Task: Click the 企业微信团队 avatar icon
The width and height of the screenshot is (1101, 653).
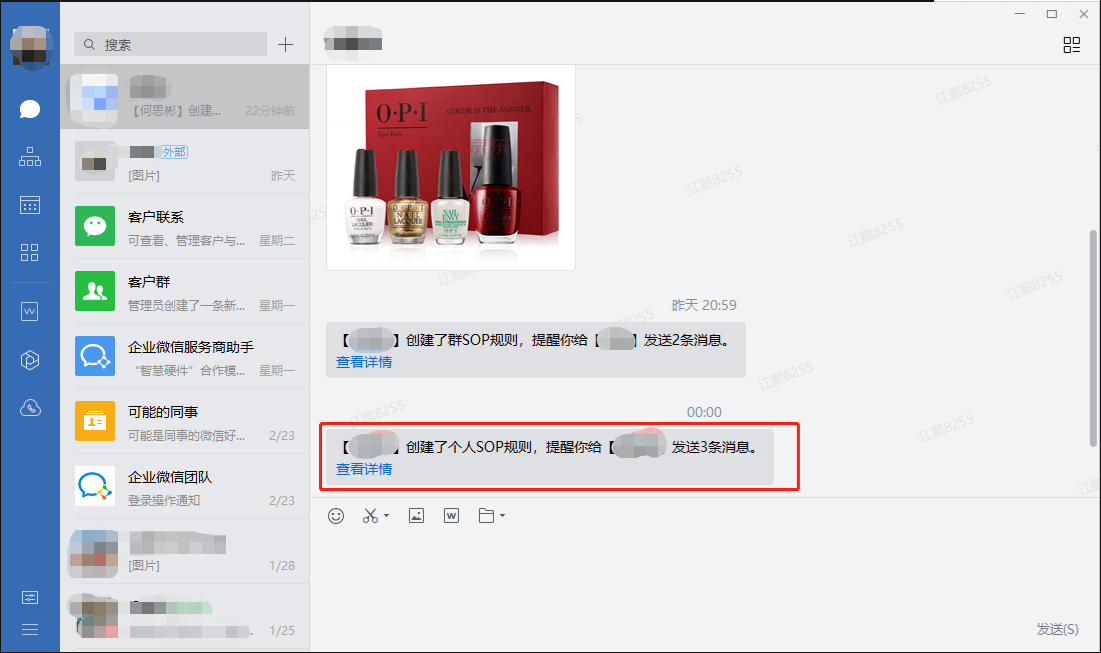Action: [95, 486]
